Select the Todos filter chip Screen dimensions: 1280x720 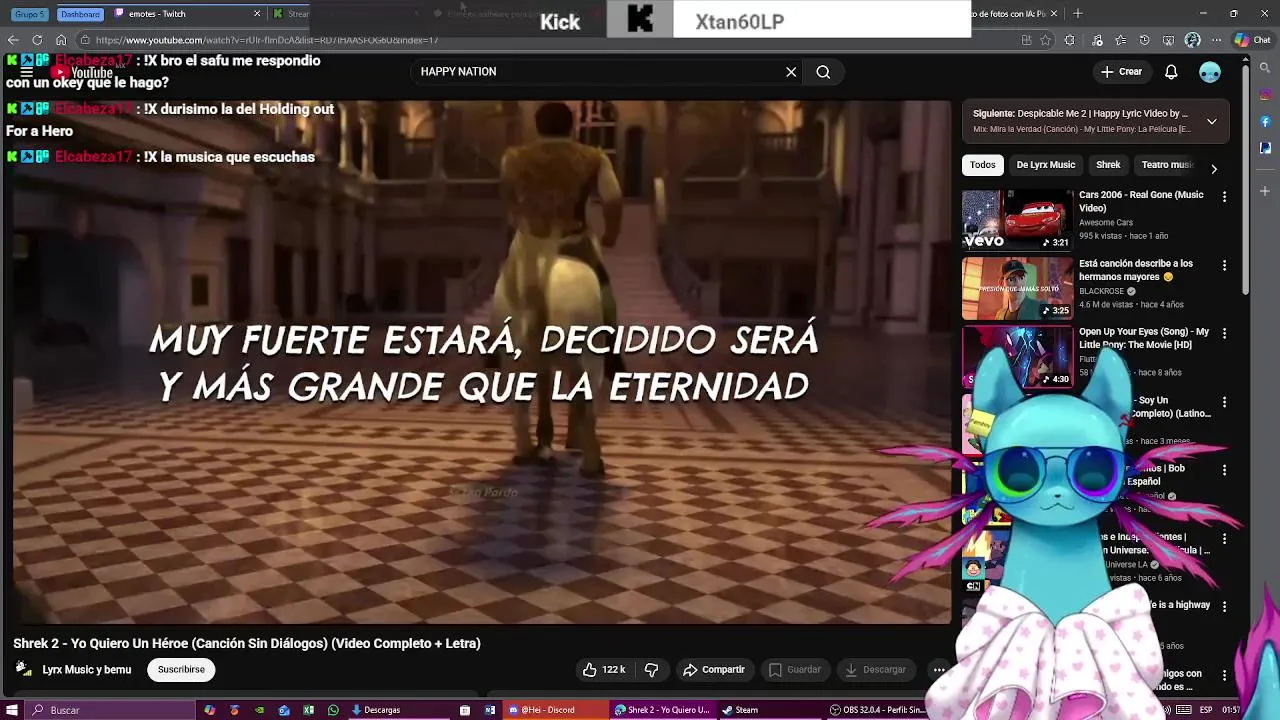[983, 165]
